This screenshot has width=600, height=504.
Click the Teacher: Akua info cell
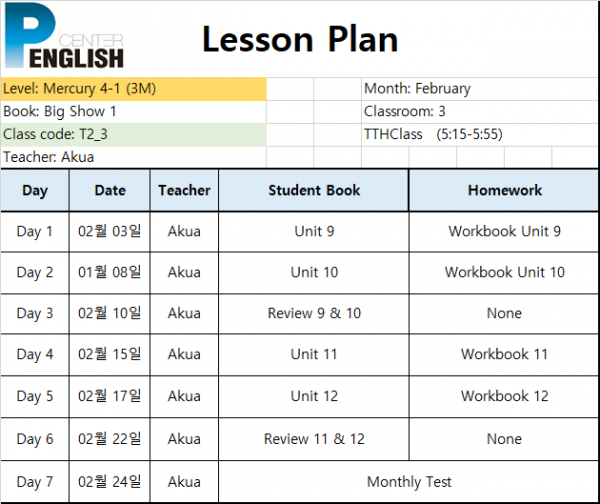tap(134, 157)
